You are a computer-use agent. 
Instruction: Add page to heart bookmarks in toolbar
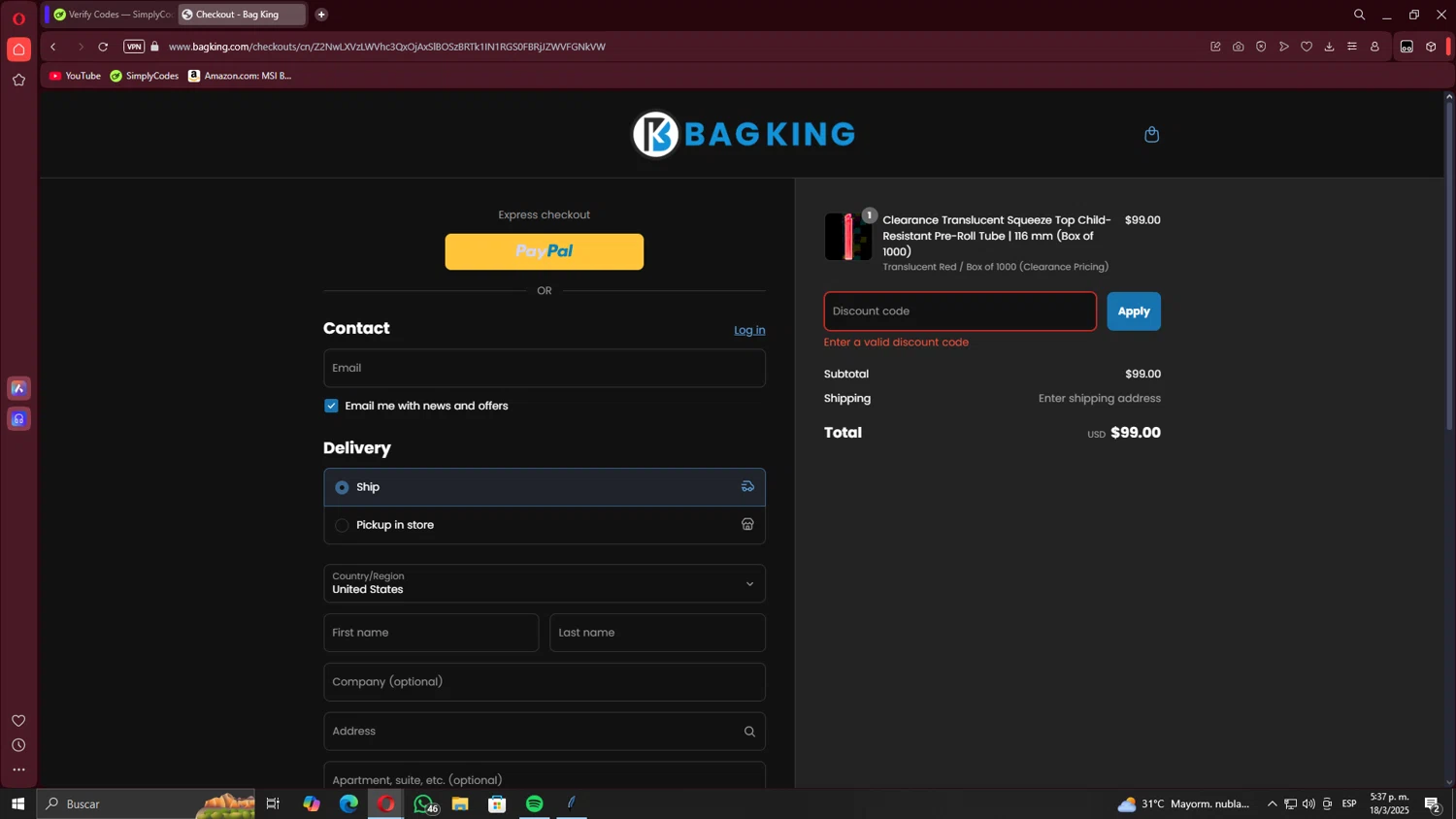pos(1307,47)
